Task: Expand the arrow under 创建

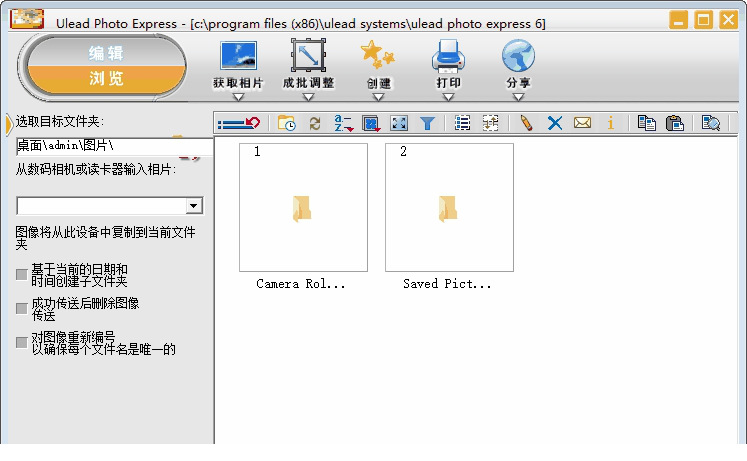Action: point(378,97)
